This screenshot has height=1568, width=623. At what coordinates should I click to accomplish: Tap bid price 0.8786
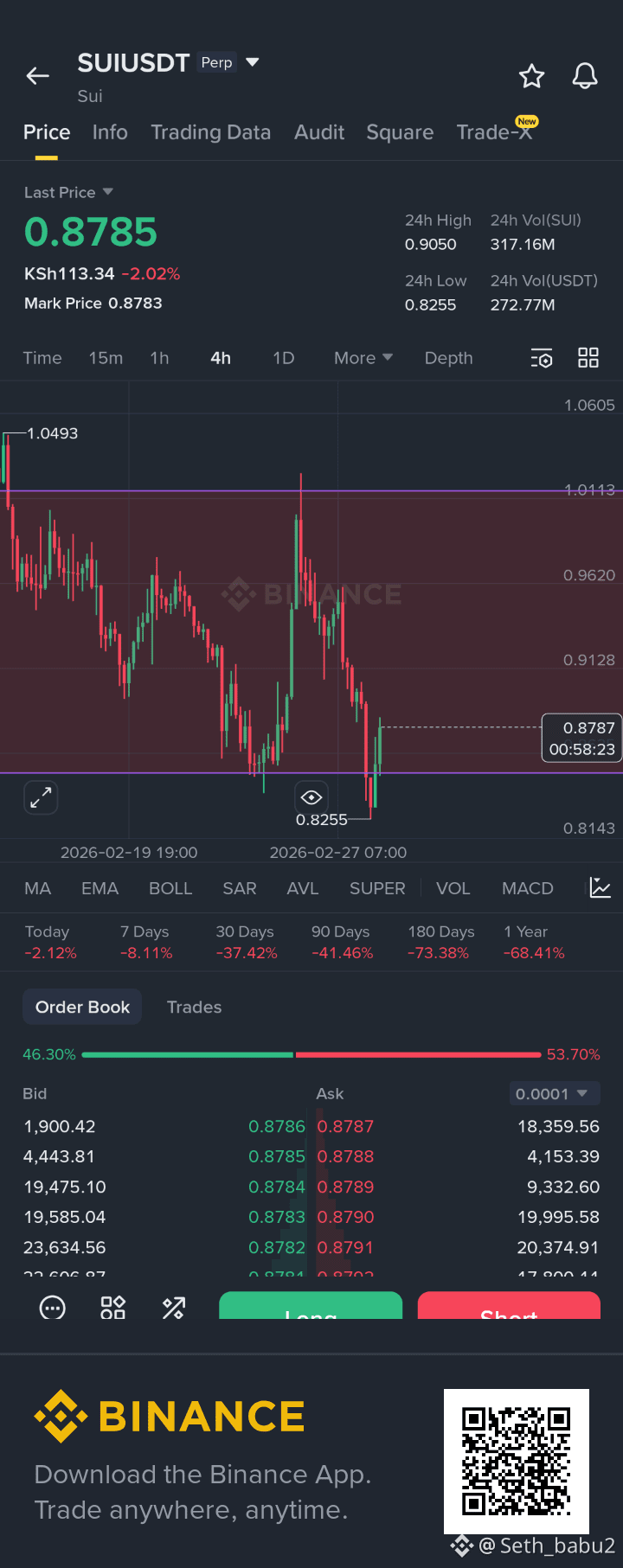(x=277, y=1127)
